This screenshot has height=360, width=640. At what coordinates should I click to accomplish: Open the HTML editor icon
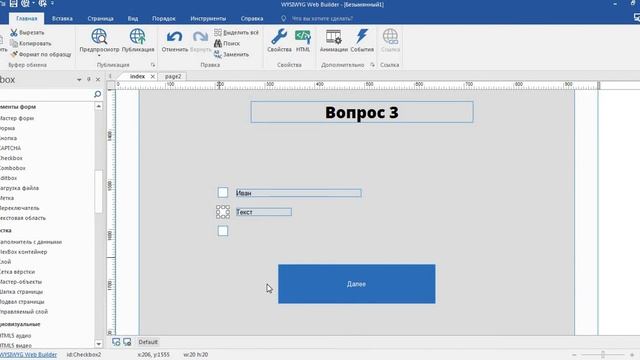click(303, 36)
